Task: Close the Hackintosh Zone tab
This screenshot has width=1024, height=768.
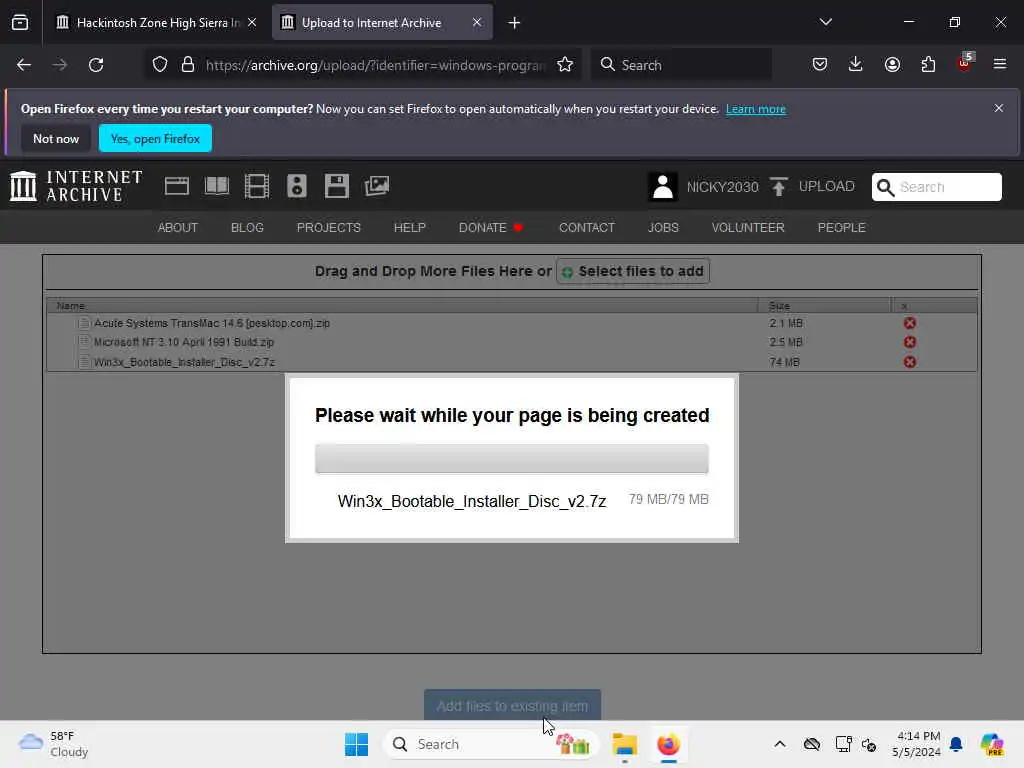Action: (x=252, y=23)
